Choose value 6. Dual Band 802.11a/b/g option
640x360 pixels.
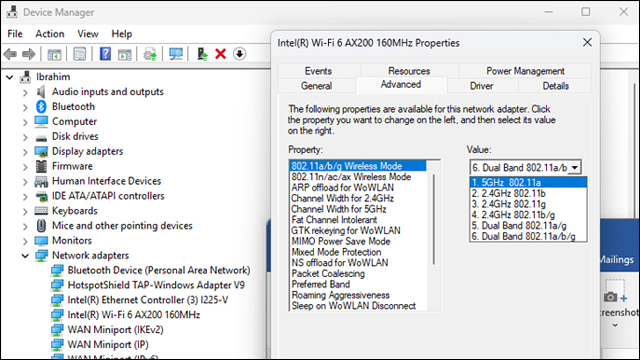pyautogui.click(x=528, y=236)
